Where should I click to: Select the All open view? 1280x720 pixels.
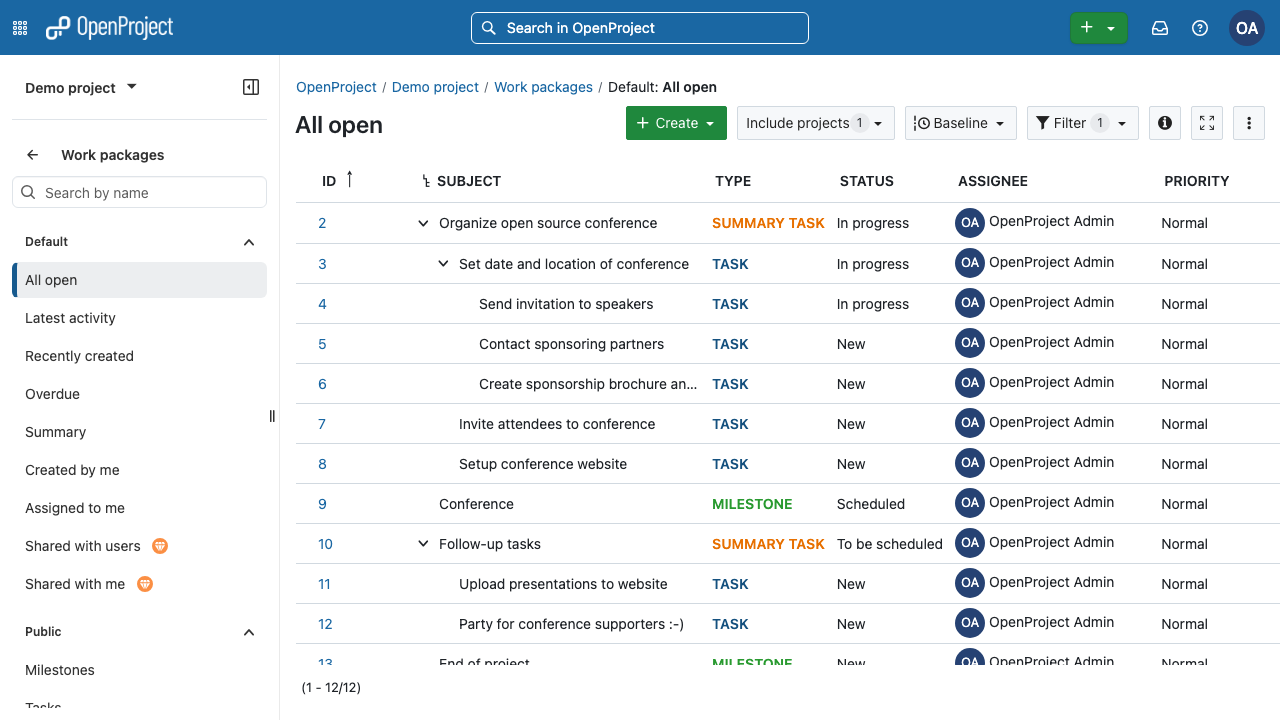tap(140, 280)
